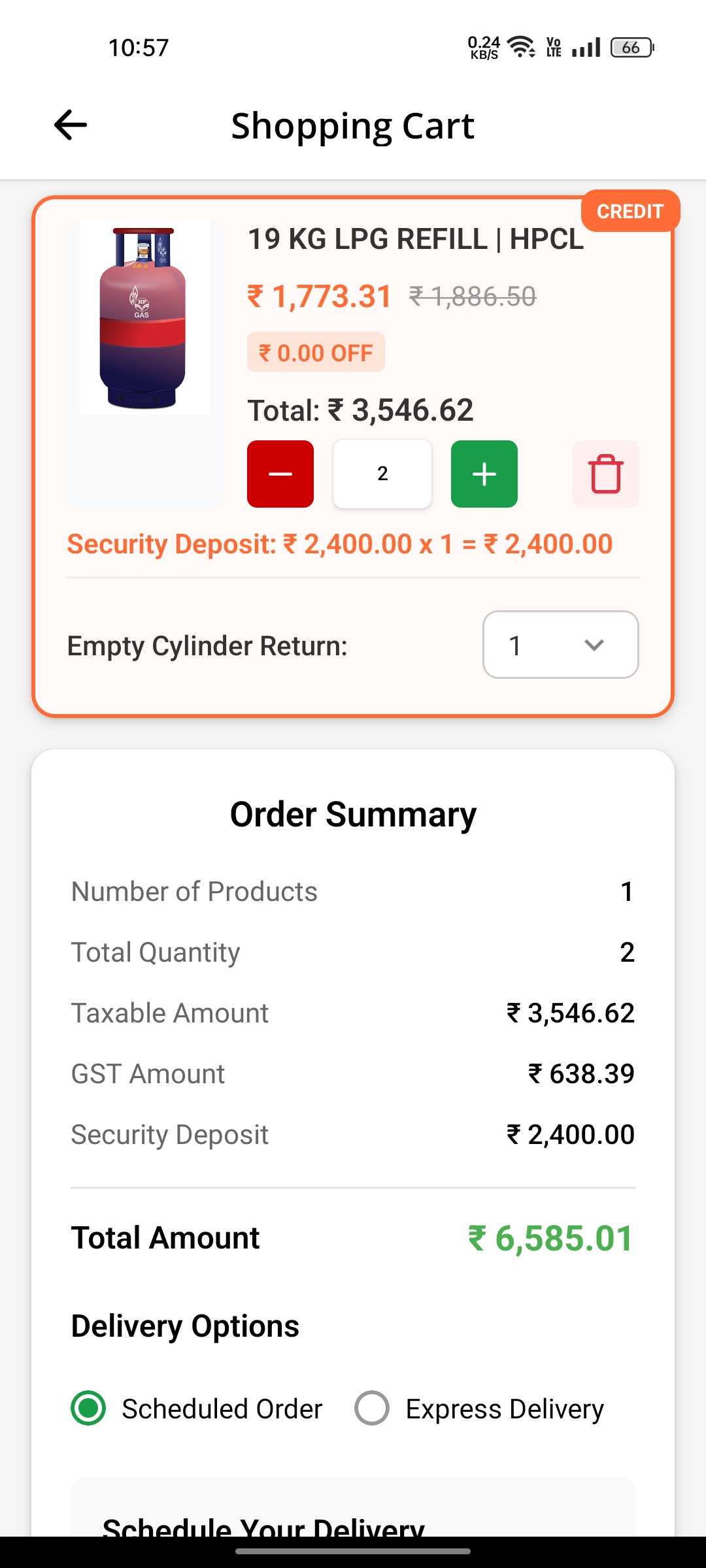Delete item using trash bin icon
Viewport: 706px width, 1568px height.
click(606, 474)
